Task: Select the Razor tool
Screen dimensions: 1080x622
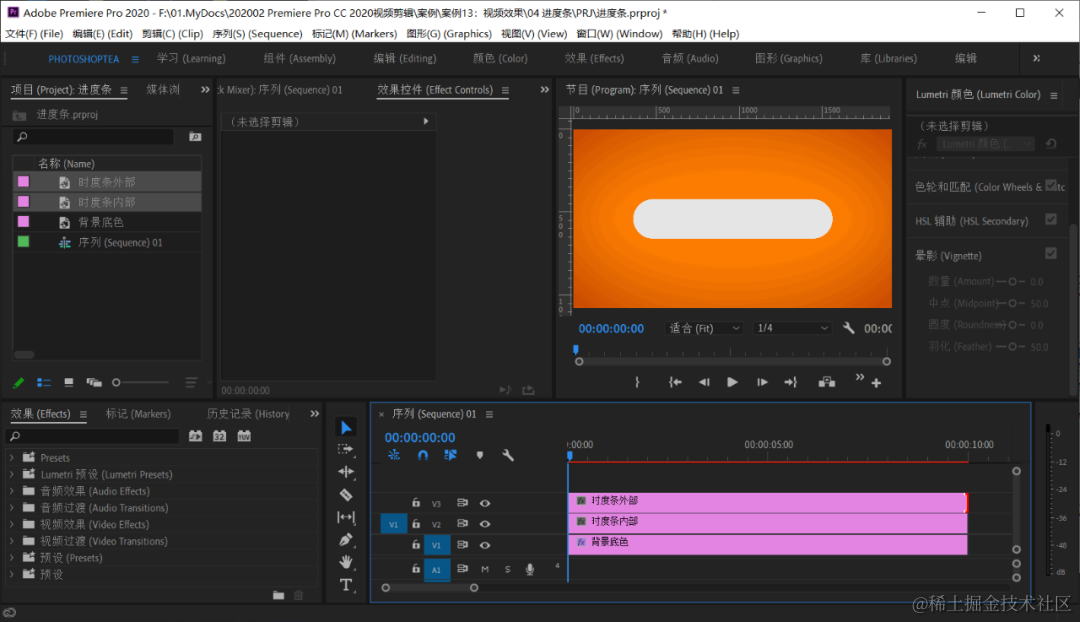Action: point(346,495)
